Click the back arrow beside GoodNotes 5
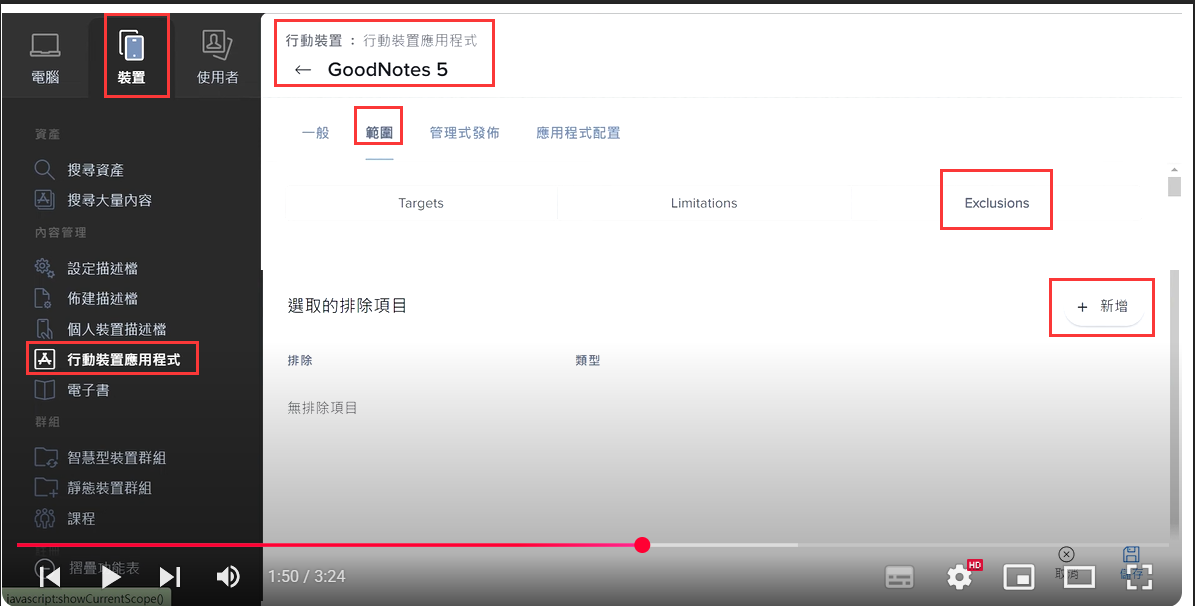Viewport: 1195px width, 606px height. pos(303,70)
